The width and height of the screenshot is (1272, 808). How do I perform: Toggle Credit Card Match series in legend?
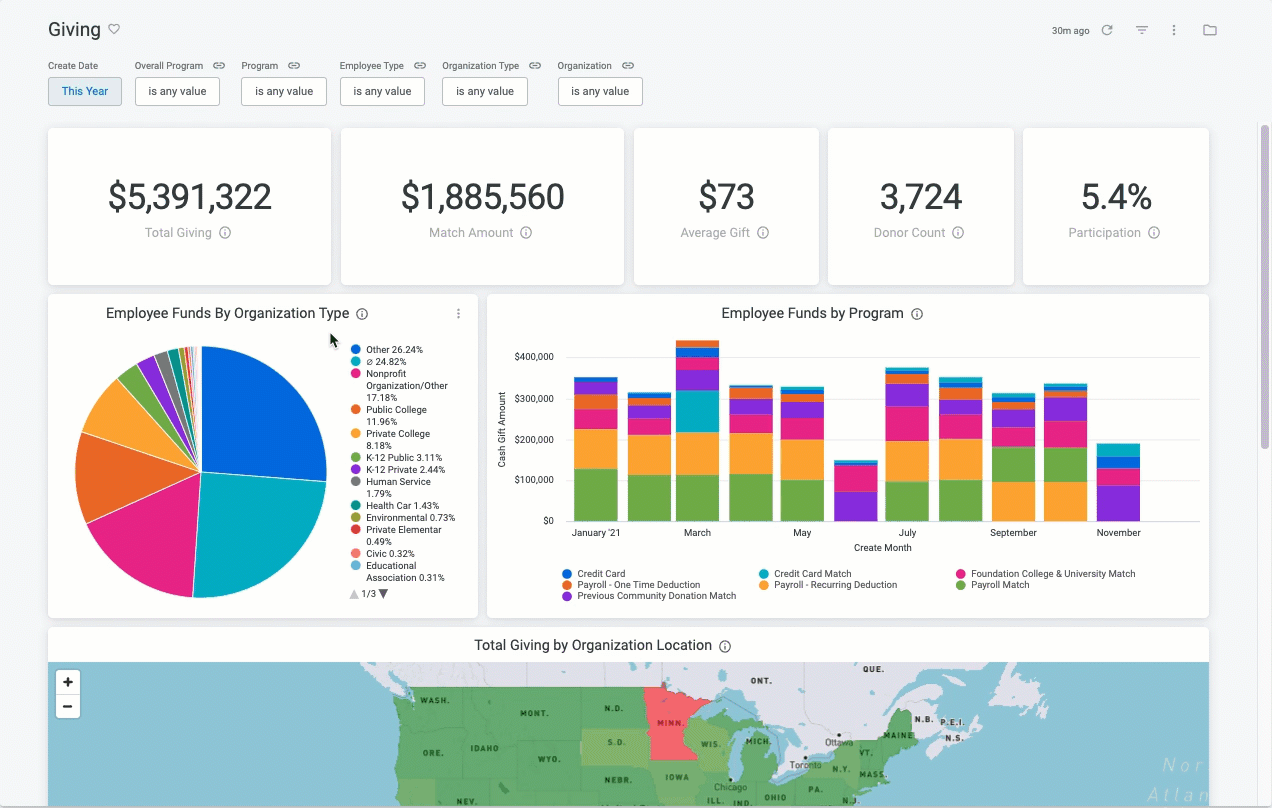[x=805, y=574]
